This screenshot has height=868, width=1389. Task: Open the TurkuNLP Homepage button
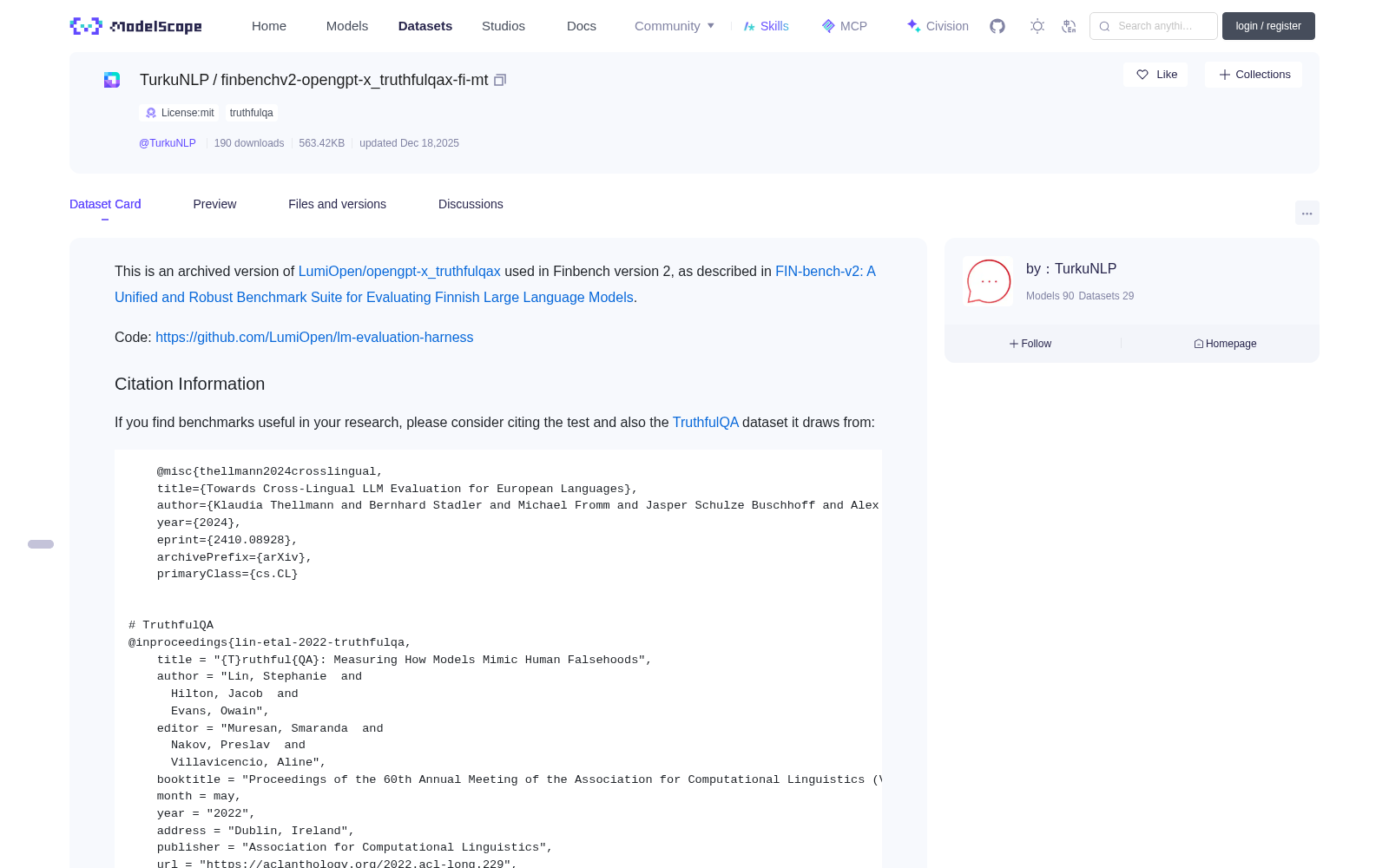coord(1225,344)
